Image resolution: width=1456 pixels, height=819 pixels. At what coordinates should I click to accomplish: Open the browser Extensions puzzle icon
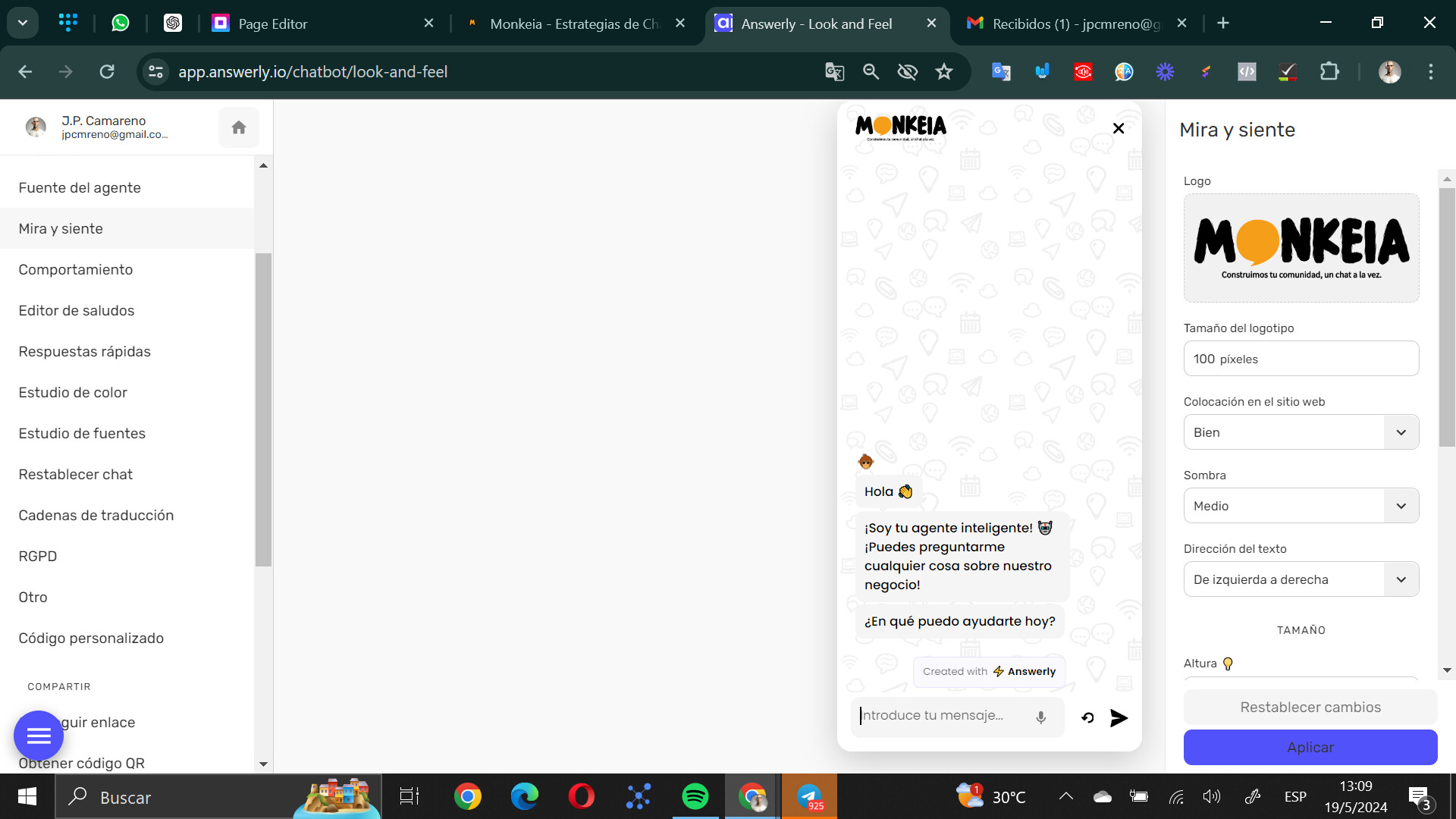[x=1329, y=72]
